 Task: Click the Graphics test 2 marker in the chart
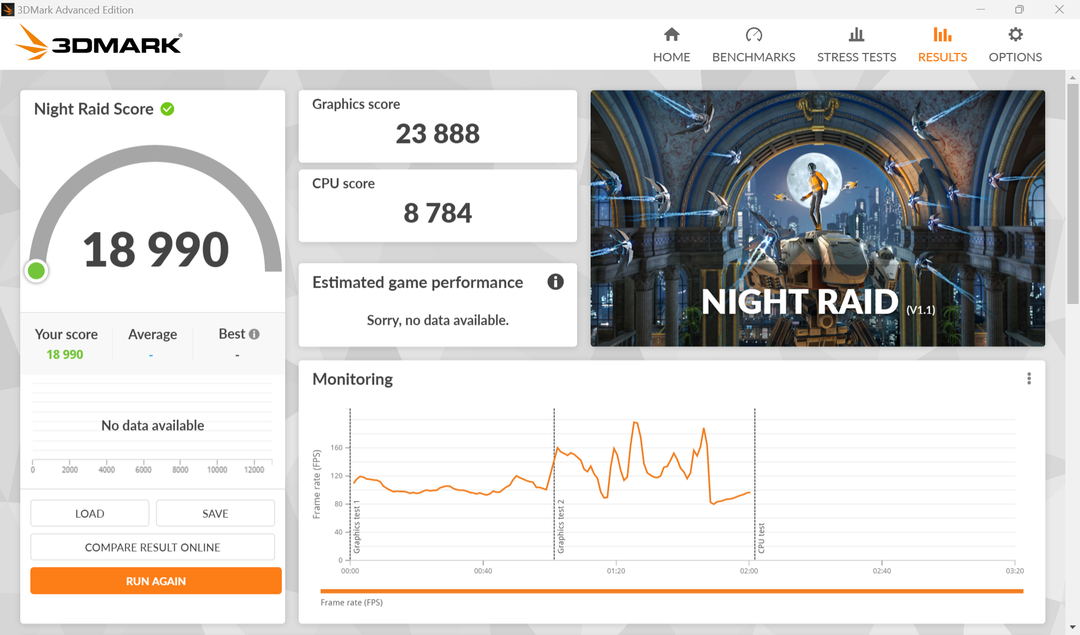(555, 485)
